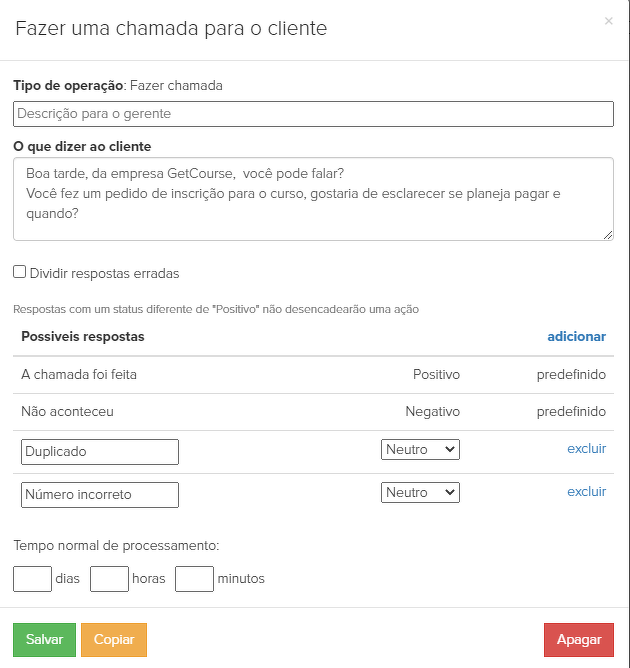
Task: Close the call dialog with X
Action: (x=609, y=21)
